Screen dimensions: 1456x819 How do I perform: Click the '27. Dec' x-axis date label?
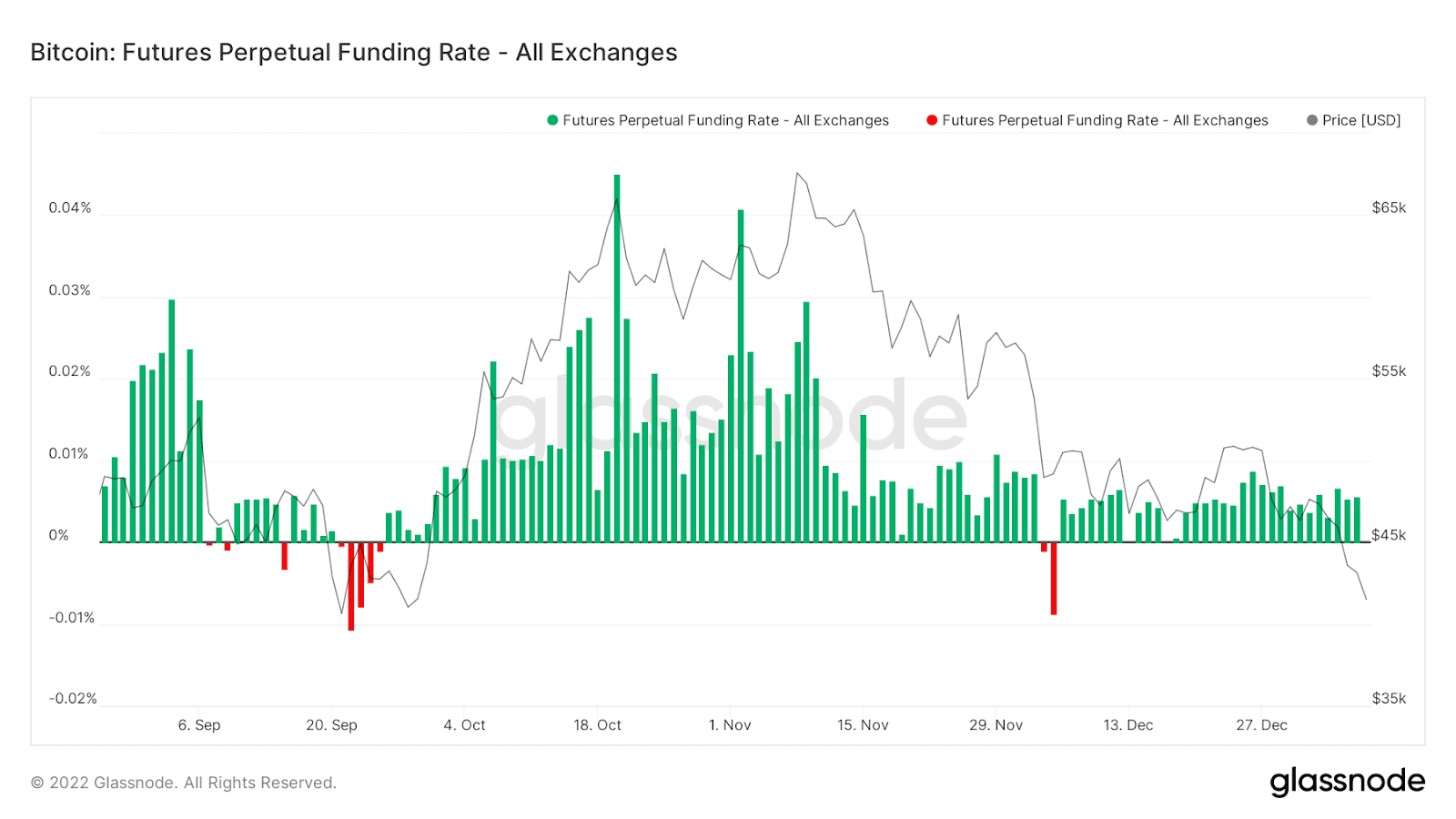pyautogui.click(x=1261, y=725)
